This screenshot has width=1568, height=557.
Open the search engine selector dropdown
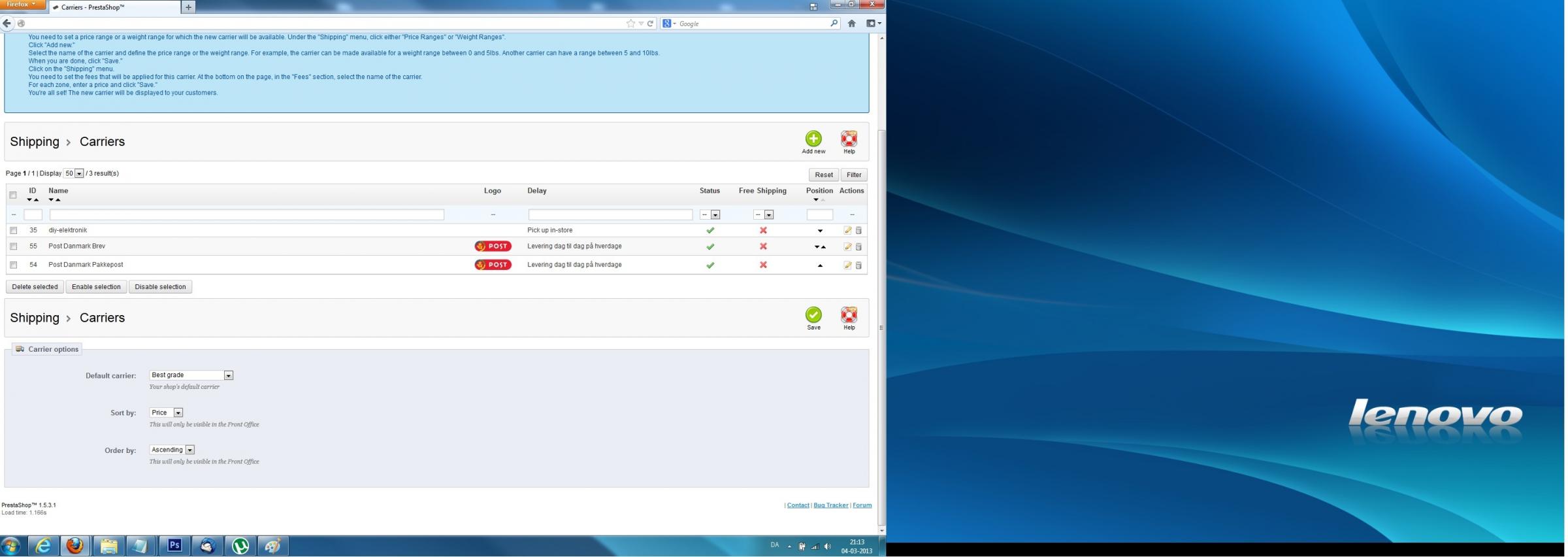point(670,24)
